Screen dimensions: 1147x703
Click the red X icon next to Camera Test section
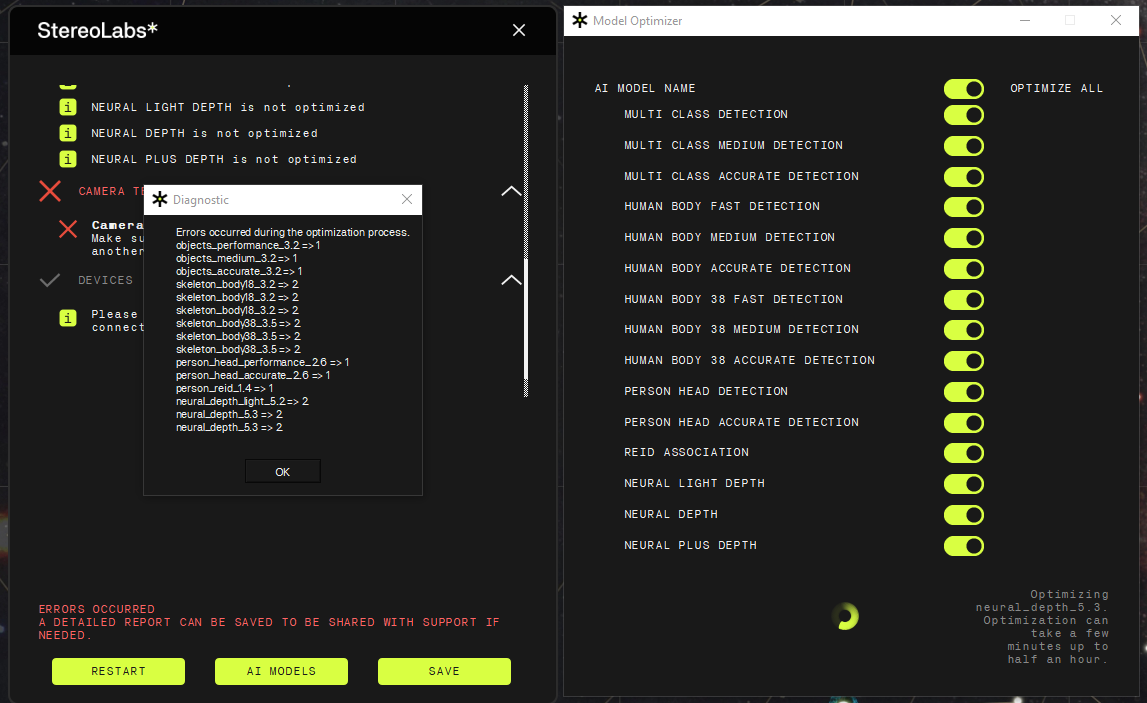click(x=50, y=191)
